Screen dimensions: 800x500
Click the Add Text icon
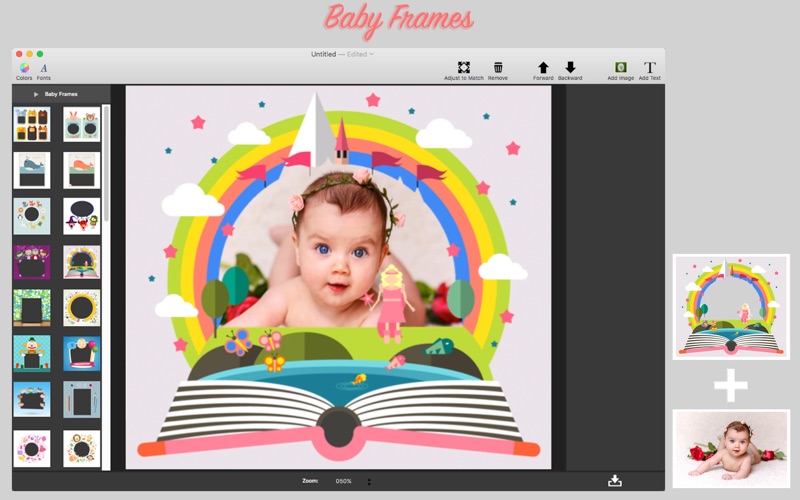coord(649,67)
